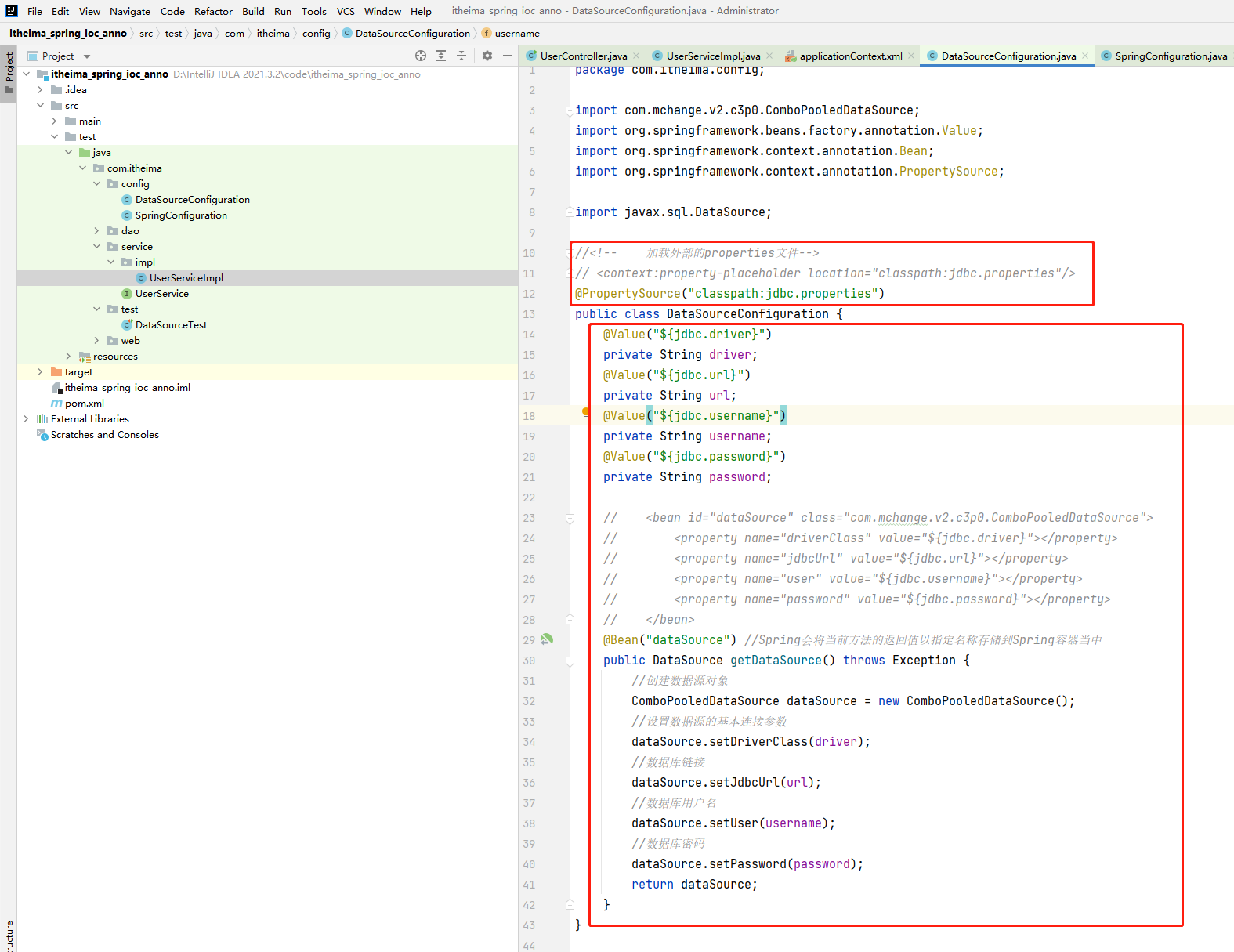Image resolution: width=1234 pixels, height=952 pixels.
Task: Open the Project view dropdown
Action: (87, 56)
